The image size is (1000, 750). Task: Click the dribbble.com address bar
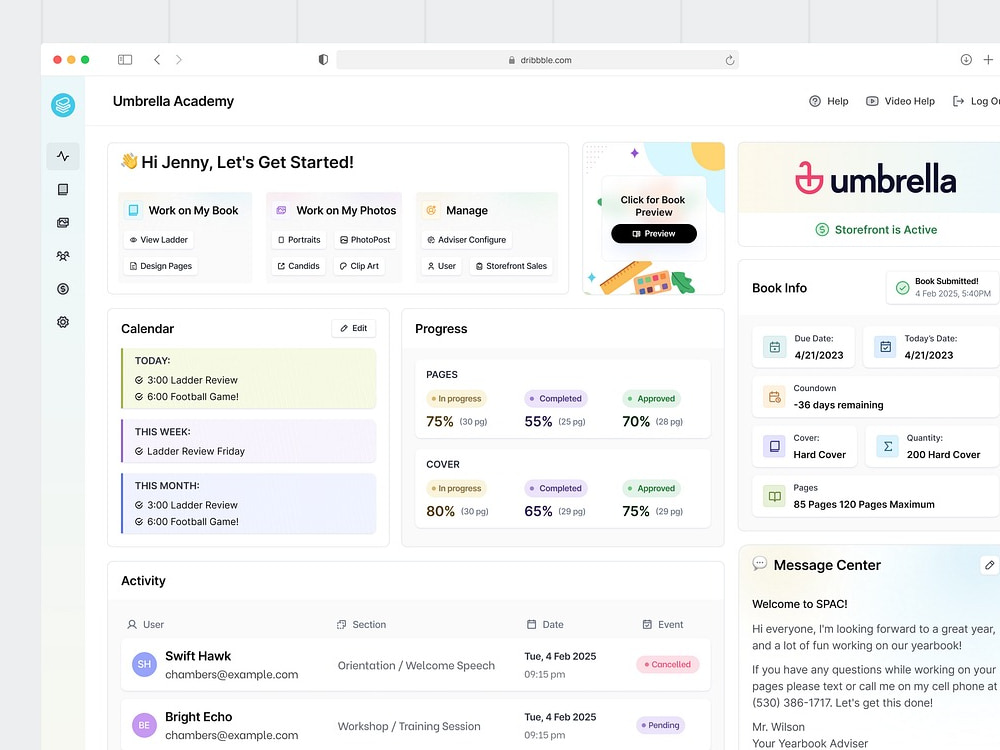tap(538, 60)
